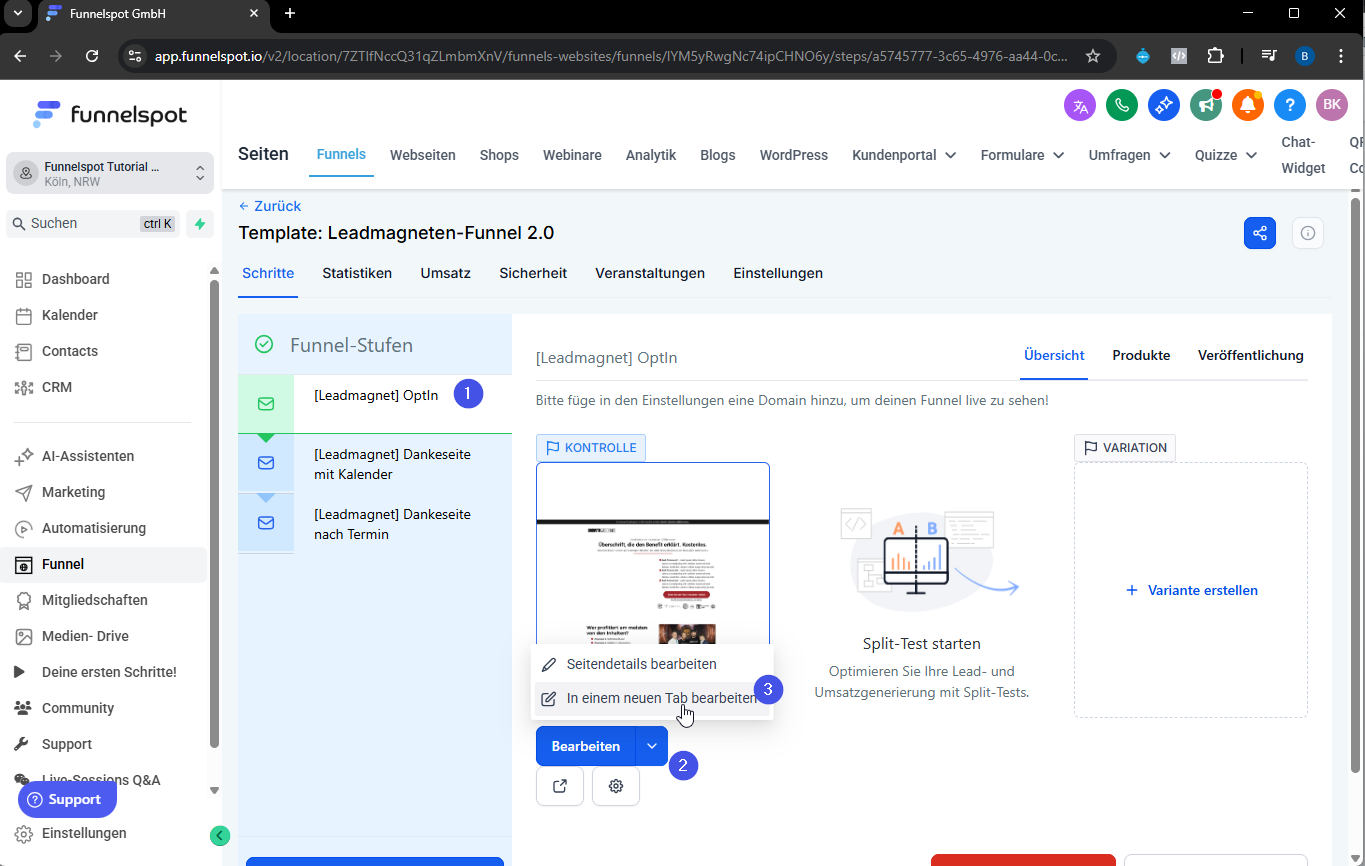
Task: Click the Suchen search field
Action: pyautogui.click(x=94, y=224)
